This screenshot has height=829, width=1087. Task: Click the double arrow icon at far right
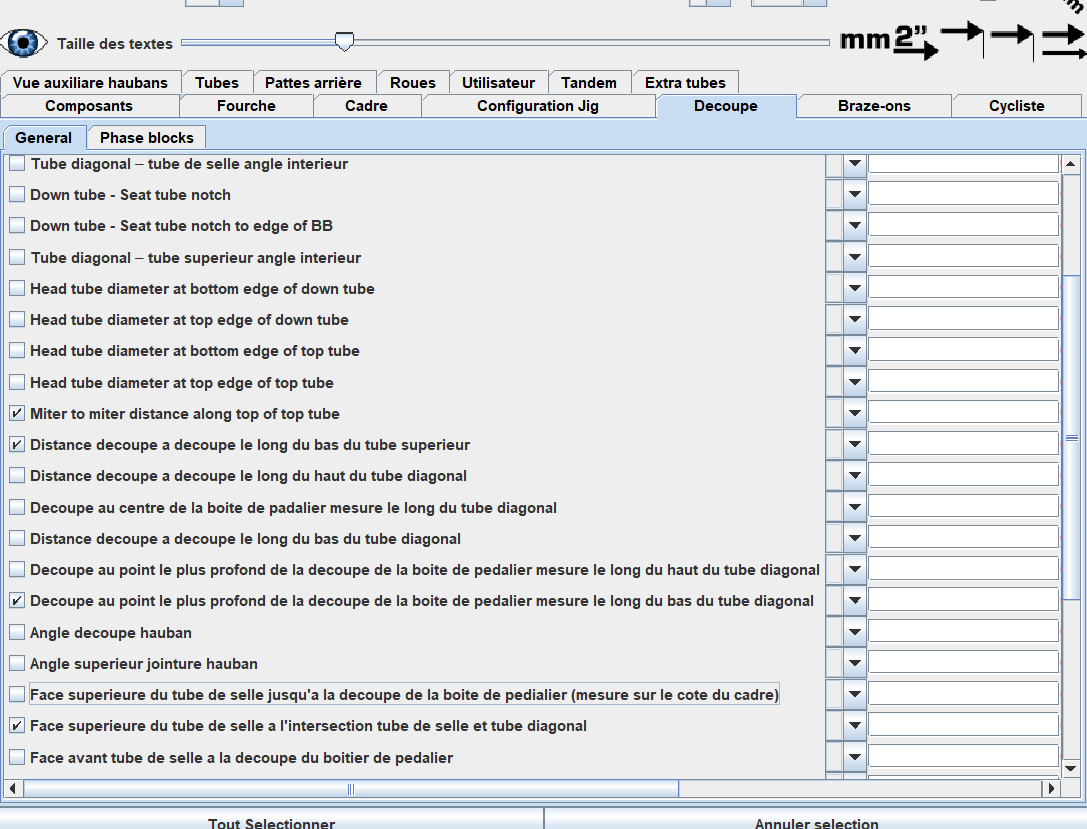click(1063, 40)
